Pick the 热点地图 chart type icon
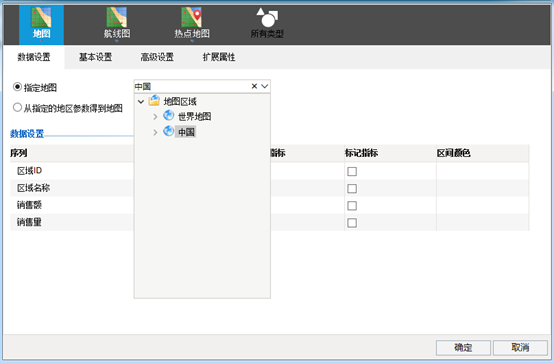 tap(191, 18)
